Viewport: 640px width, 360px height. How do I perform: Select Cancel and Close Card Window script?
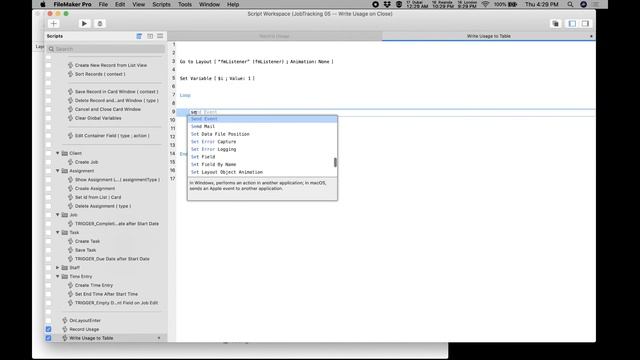[108, 109]
